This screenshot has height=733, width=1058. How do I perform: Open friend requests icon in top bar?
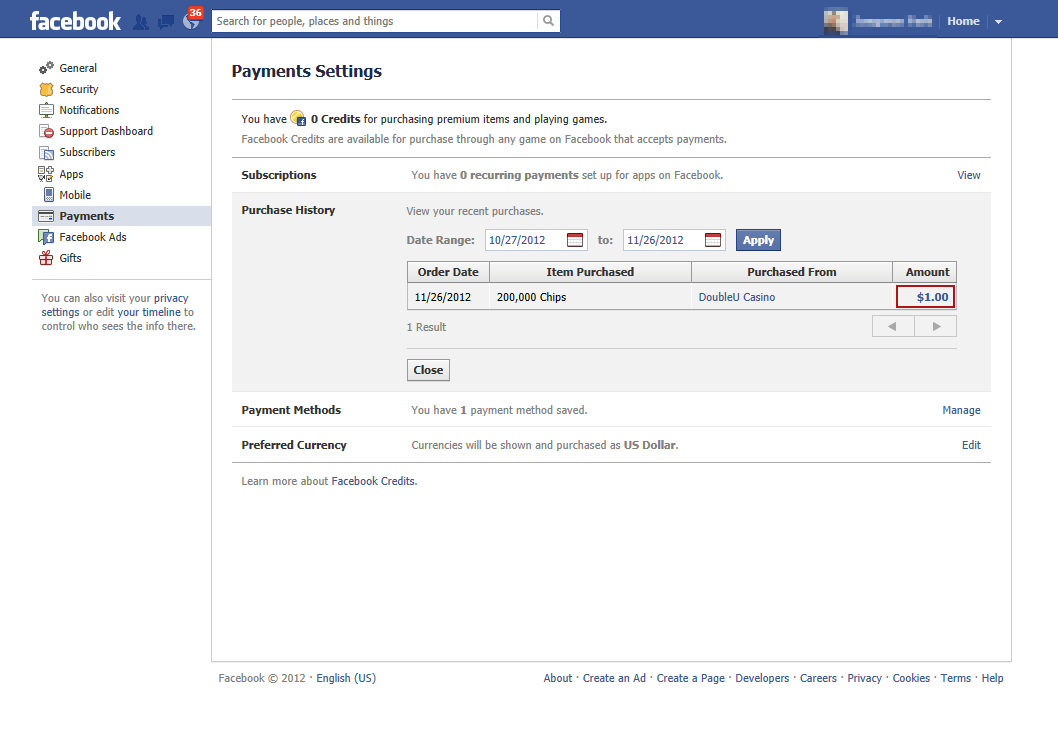[140, 22]
